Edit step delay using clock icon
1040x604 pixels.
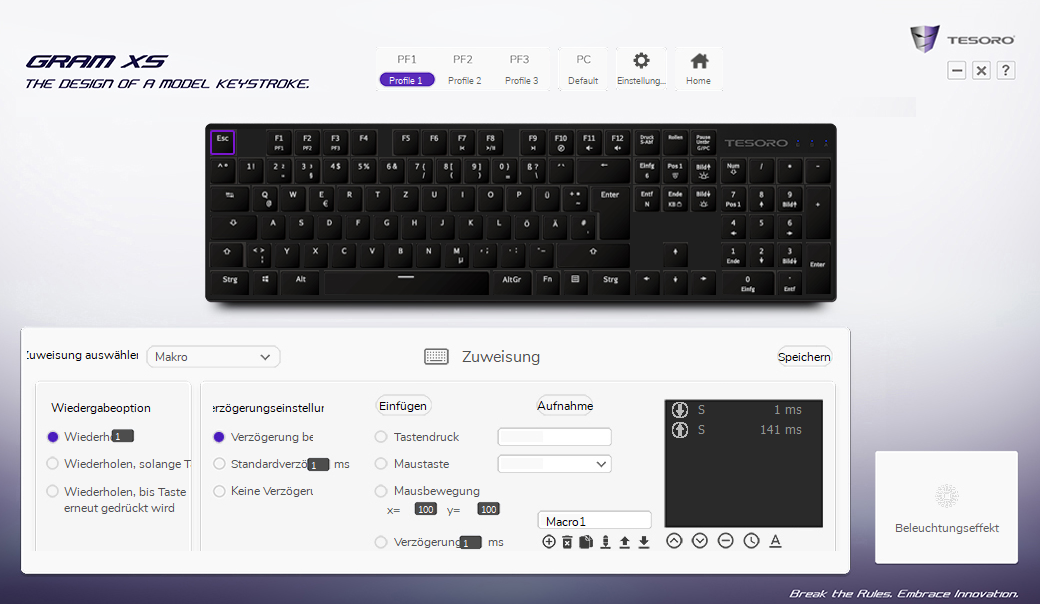[751, 541]
